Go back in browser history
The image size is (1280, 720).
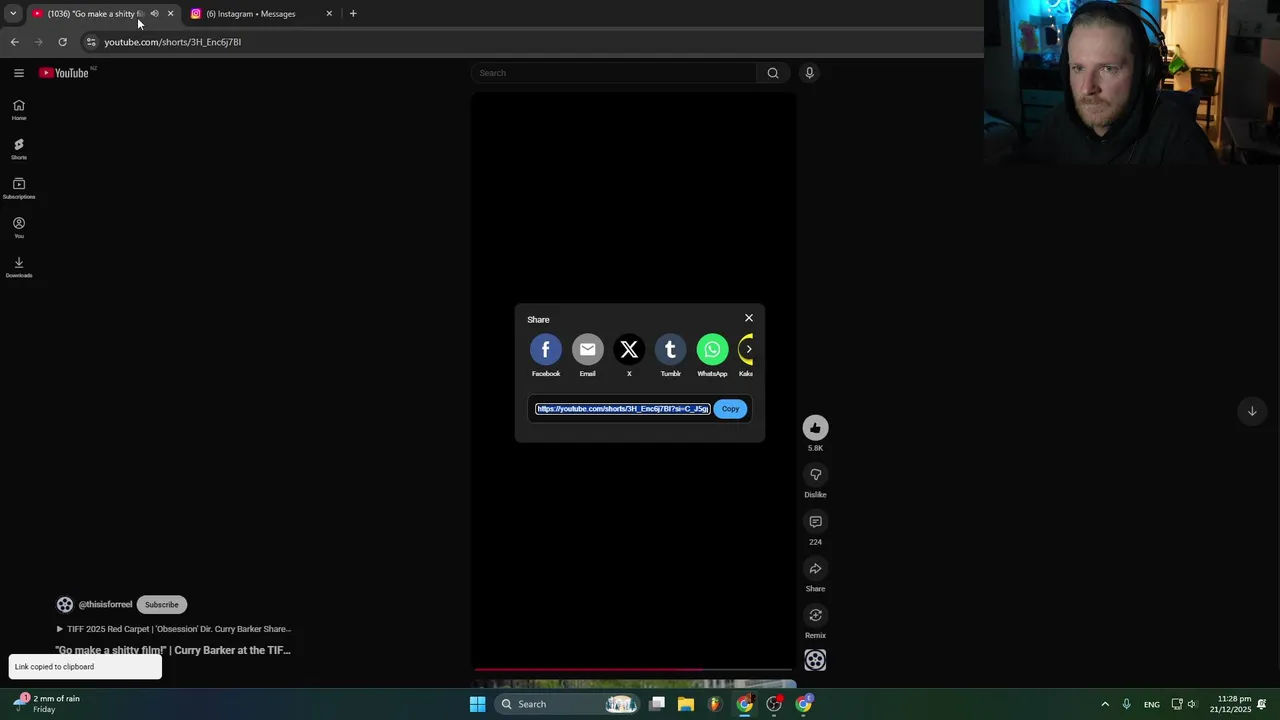(14, 42)
